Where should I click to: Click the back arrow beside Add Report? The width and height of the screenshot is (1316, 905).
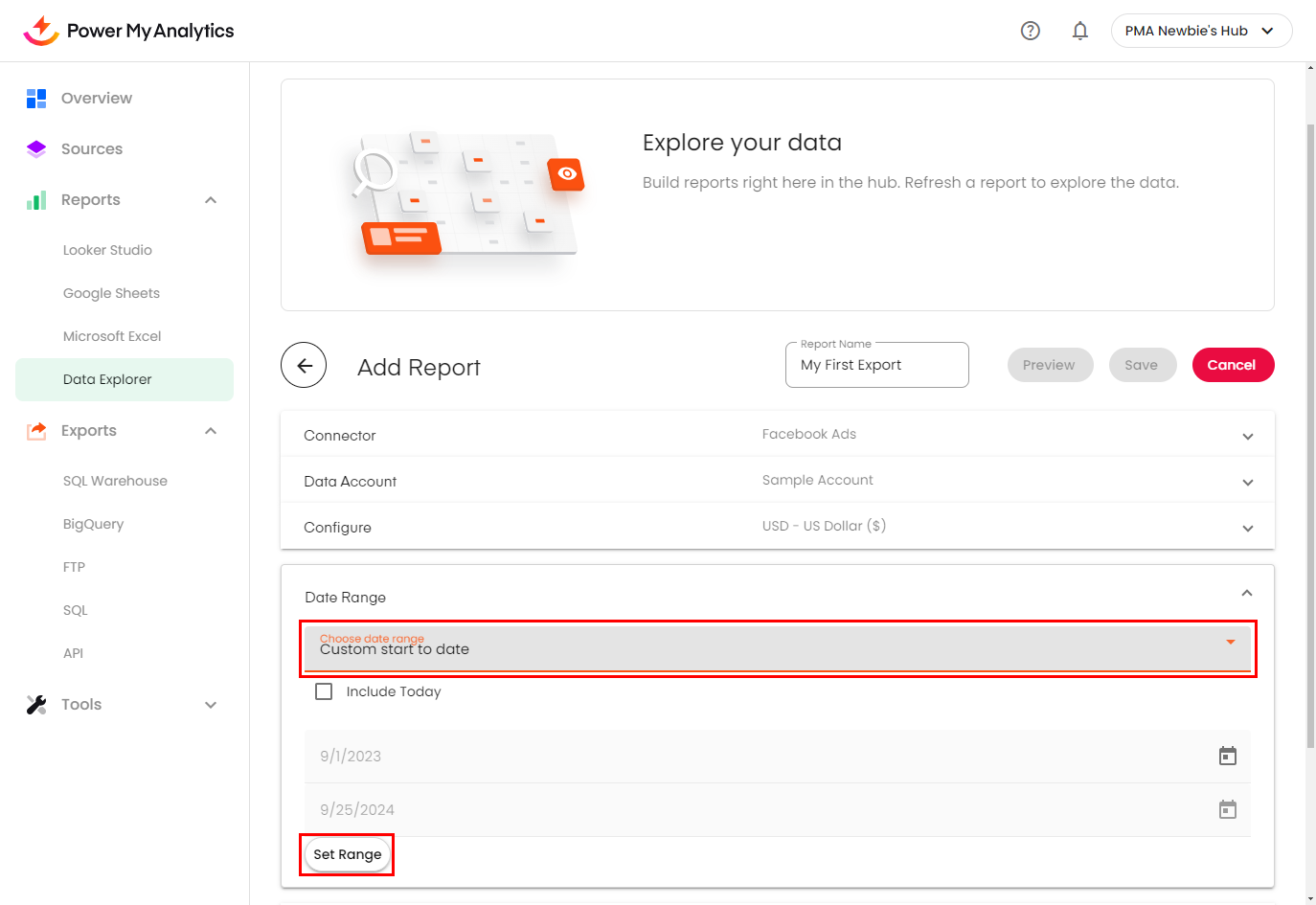tap(304, 365)
